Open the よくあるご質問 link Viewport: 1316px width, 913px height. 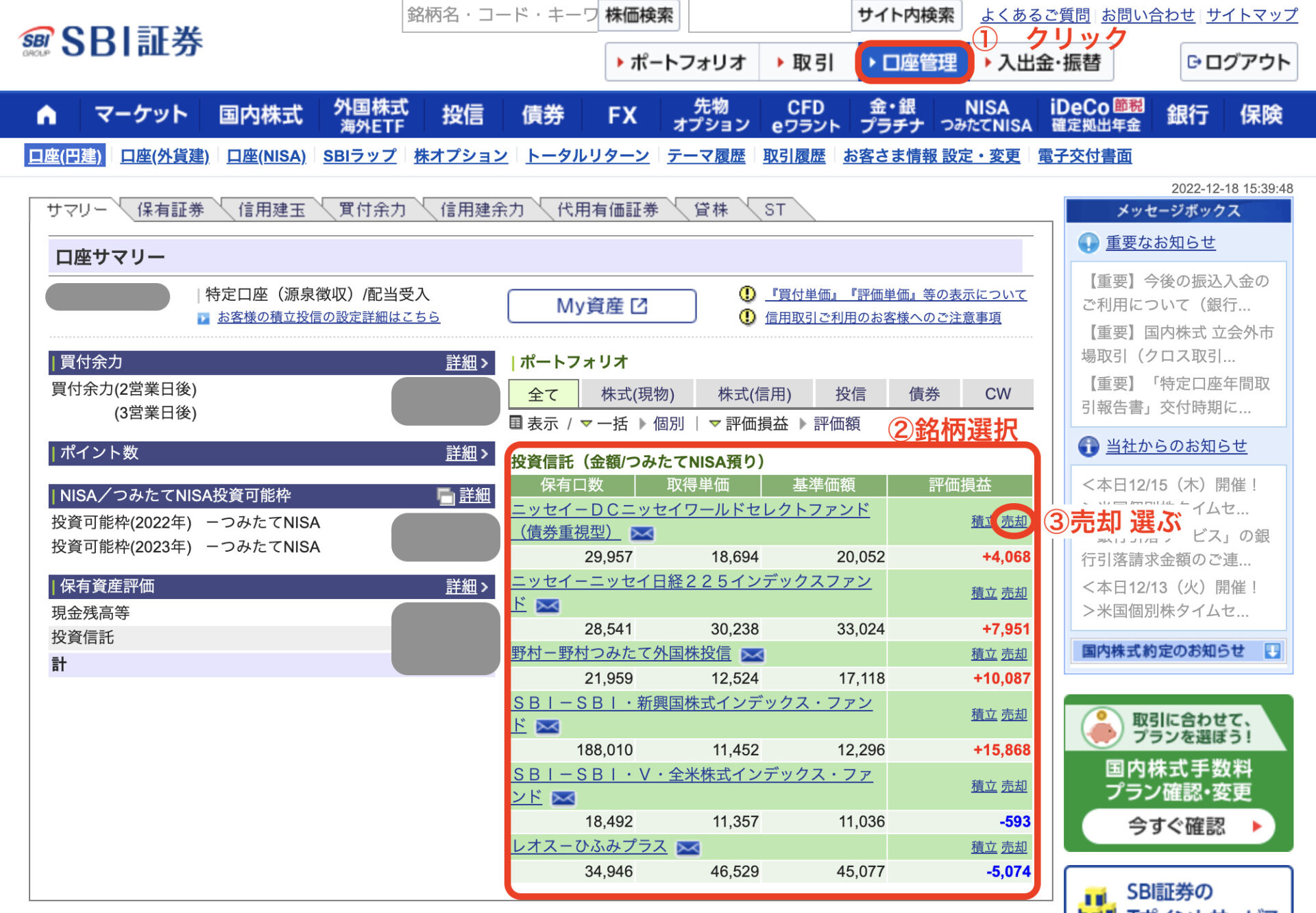pos(1035,15)
